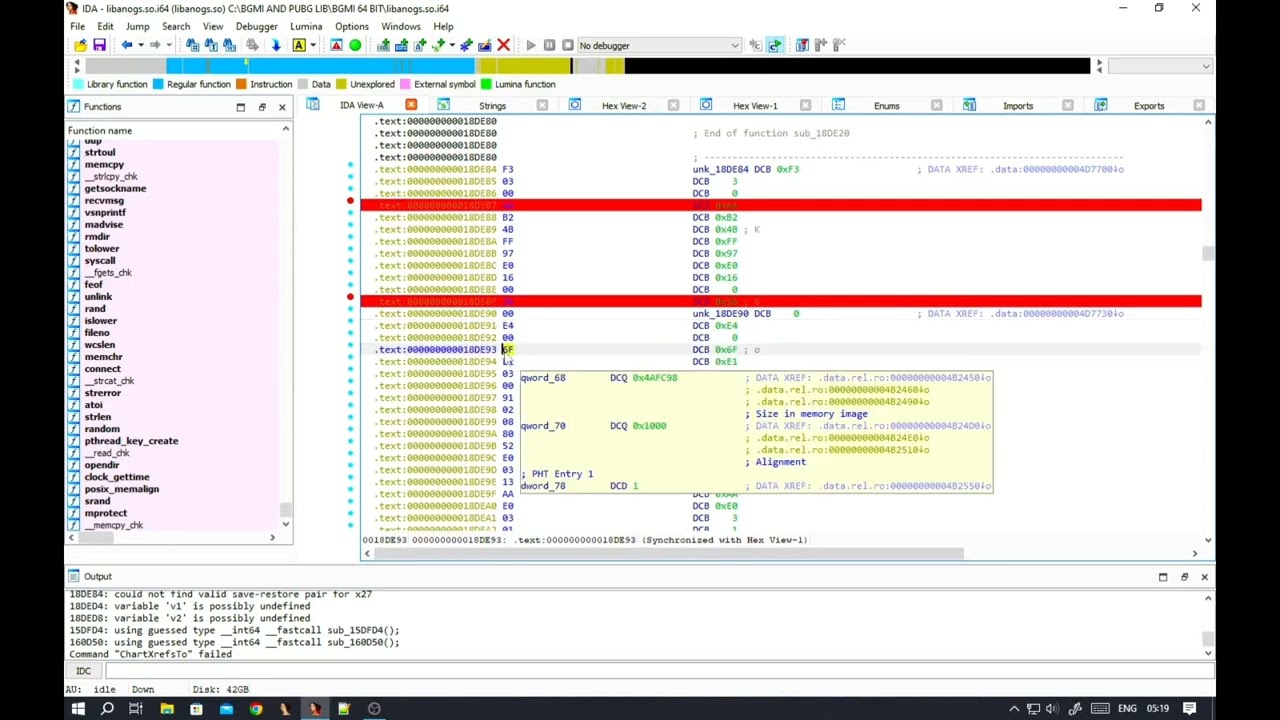Jump forward with the right arrow icon

click(x=154, y=45)
